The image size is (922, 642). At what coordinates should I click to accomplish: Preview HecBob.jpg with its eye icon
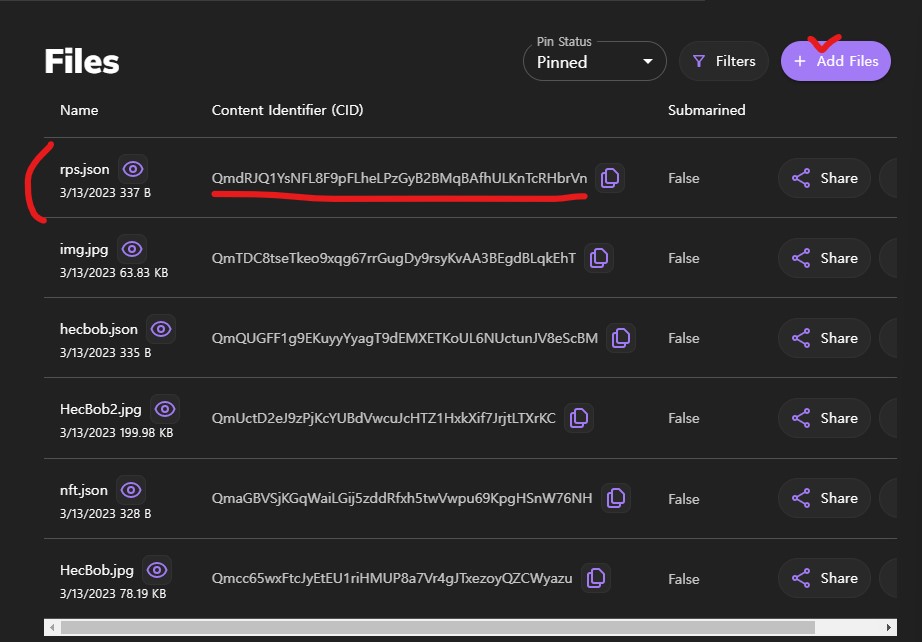point(157,570)
